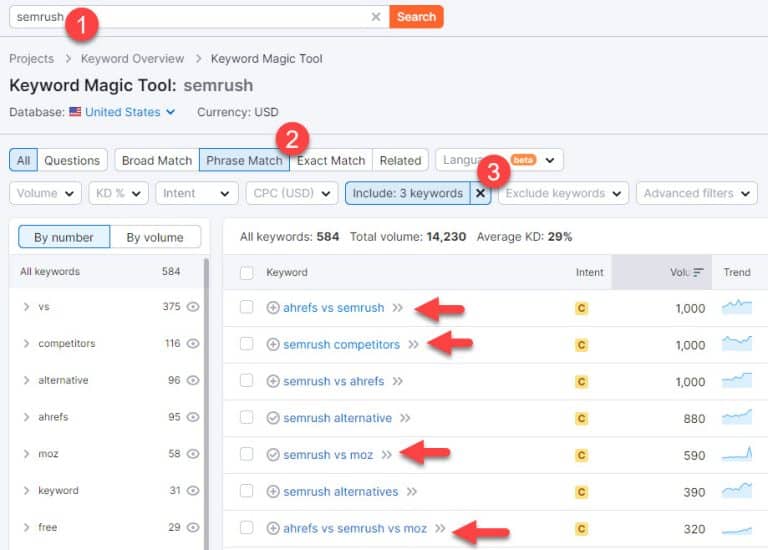Select the Questions tab
Image resolution: width=768 pixels, height=550 pixels.
[x=72, y=160]
